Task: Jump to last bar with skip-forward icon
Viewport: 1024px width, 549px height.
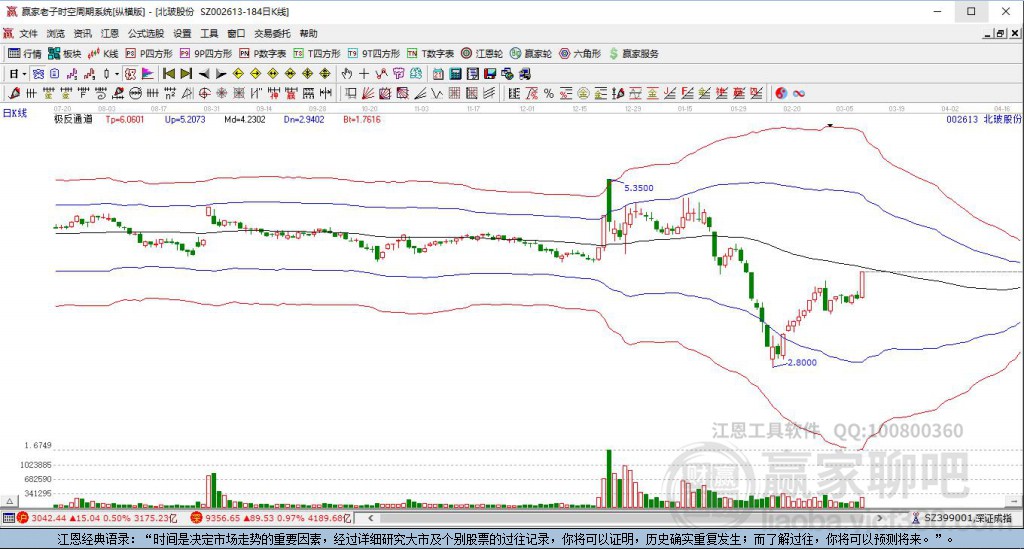Action: coord(186,73)
